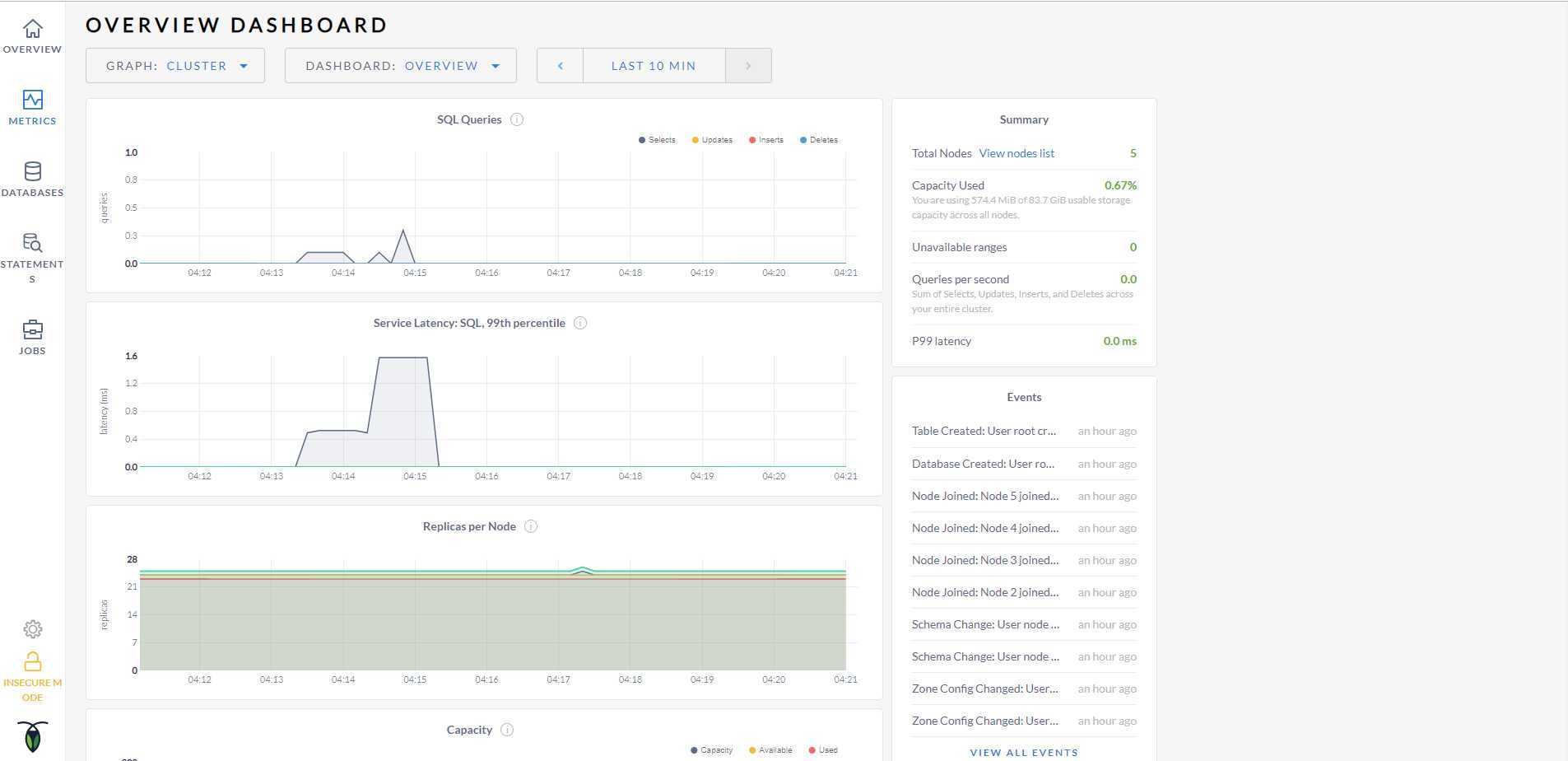This screenshot has height=761, width=1568.
Task: Go to previous time range arrow
Action: [561, 66]
